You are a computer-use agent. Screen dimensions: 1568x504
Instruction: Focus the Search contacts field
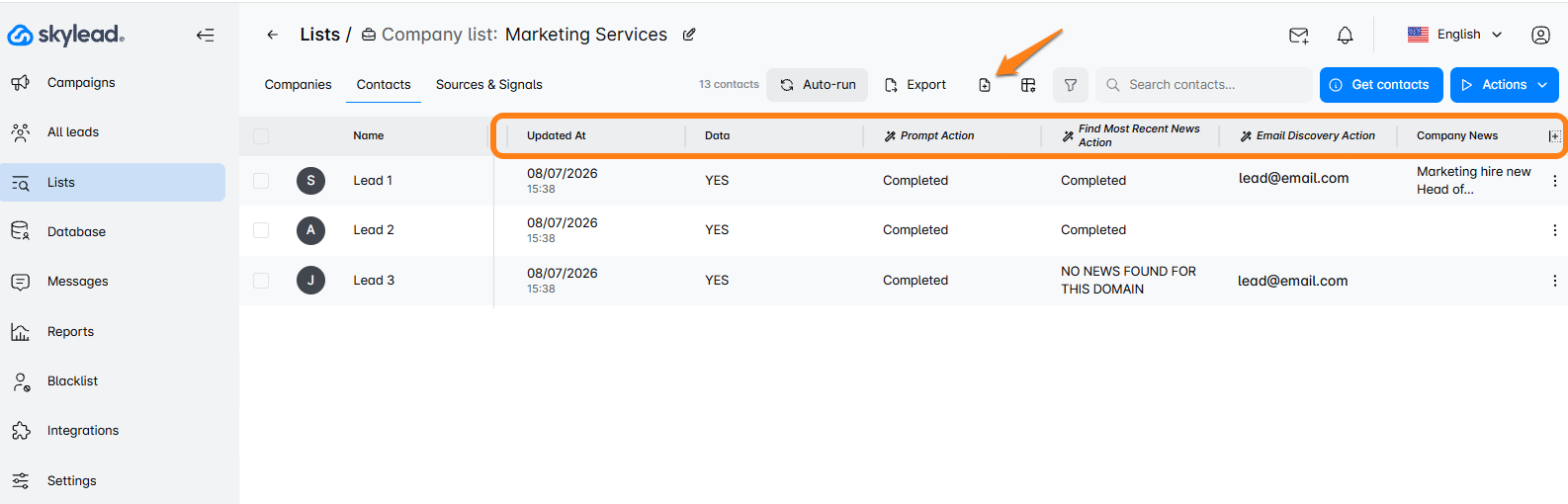pyautogui.click(x=1203, y=85)
